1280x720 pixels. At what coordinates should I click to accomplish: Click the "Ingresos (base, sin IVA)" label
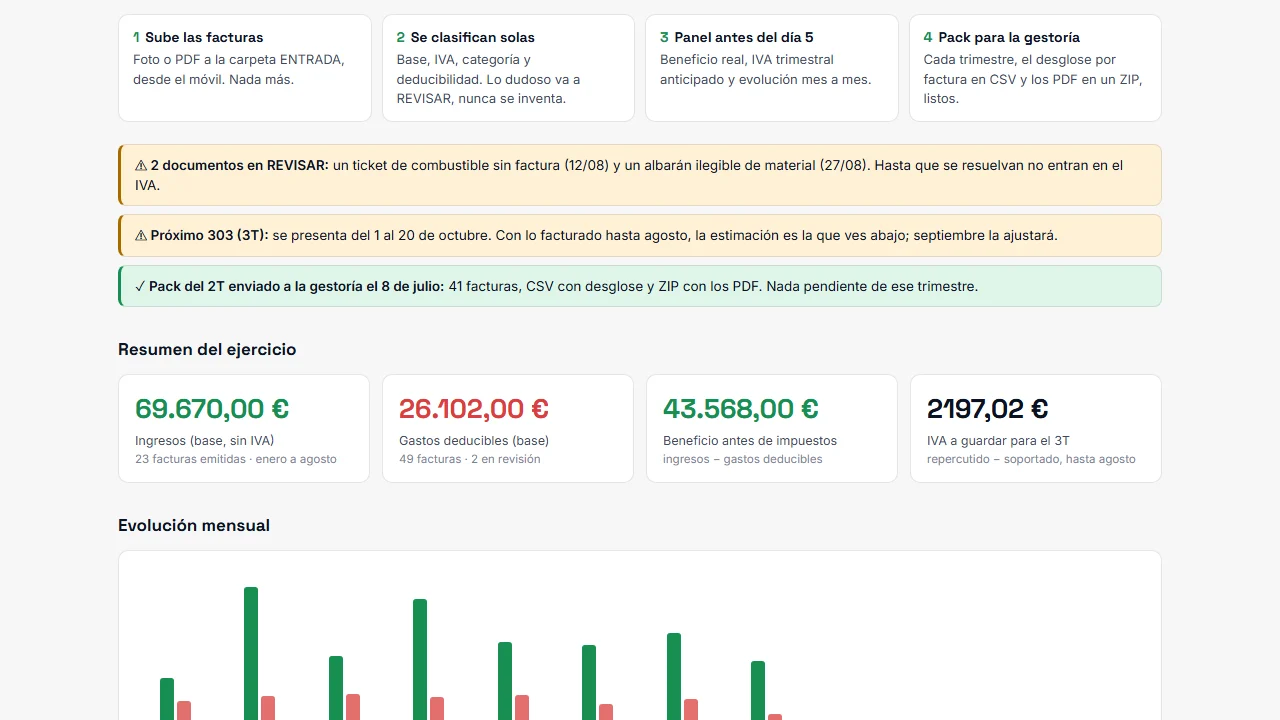coord(205,440)
